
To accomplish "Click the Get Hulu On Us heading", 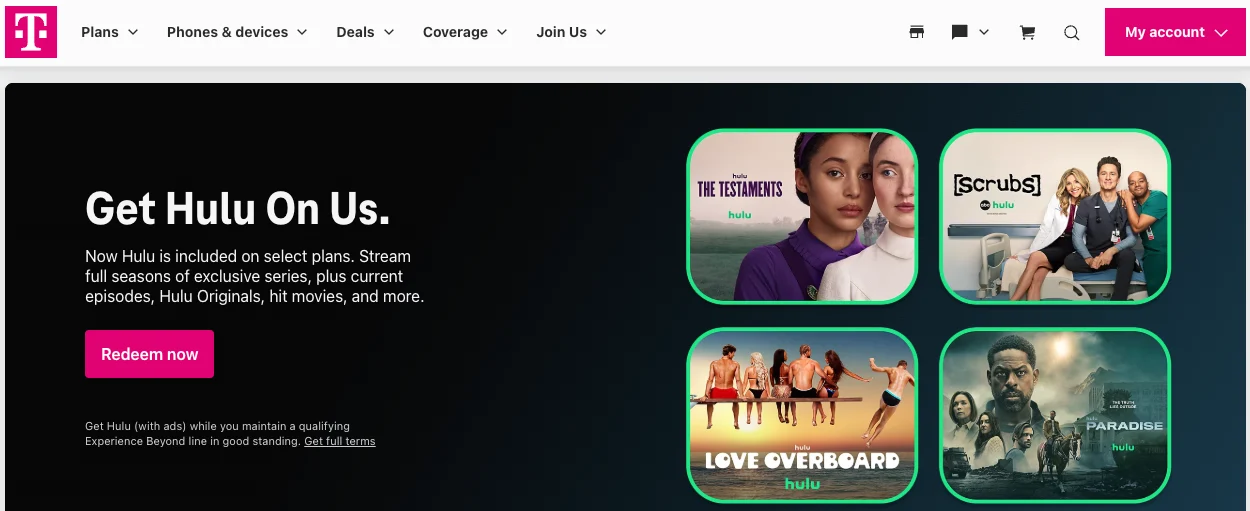I will (238, 209).
